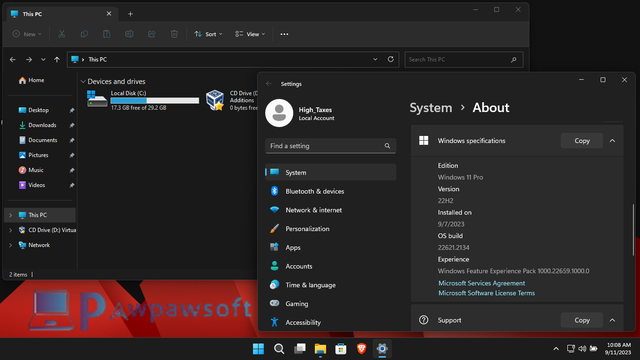Click the Rename icon in File Explorer toolbar
Viewport: 640px width, 360px height.
click(129, 34)
